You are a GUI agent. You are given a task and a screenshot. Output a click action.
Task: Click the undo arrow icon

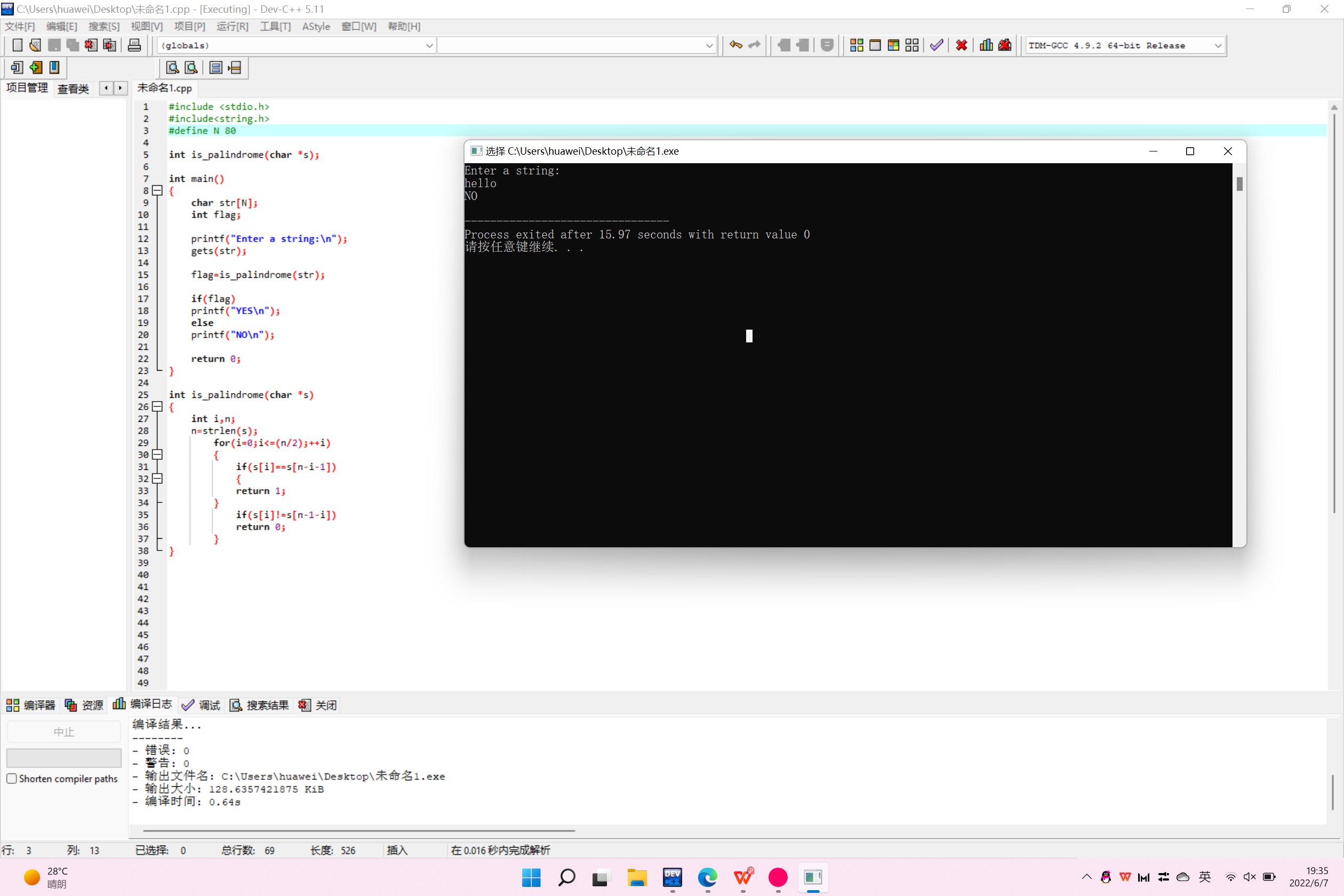pyautogui.click(x=735, y=45)
